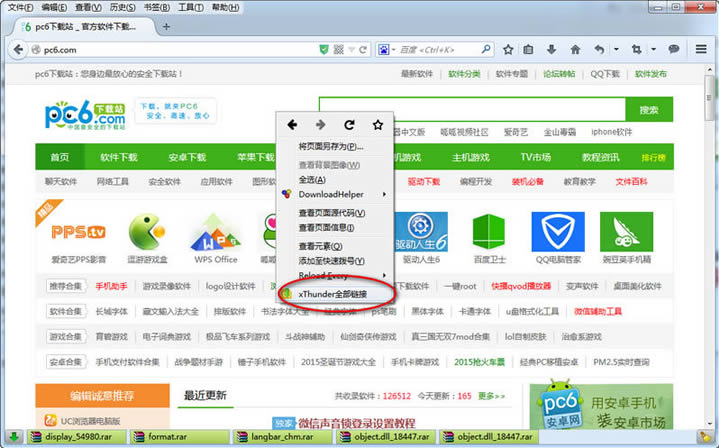Expand Reload Every submenu in context menu
719x448 pixels.
coord(335,276)
